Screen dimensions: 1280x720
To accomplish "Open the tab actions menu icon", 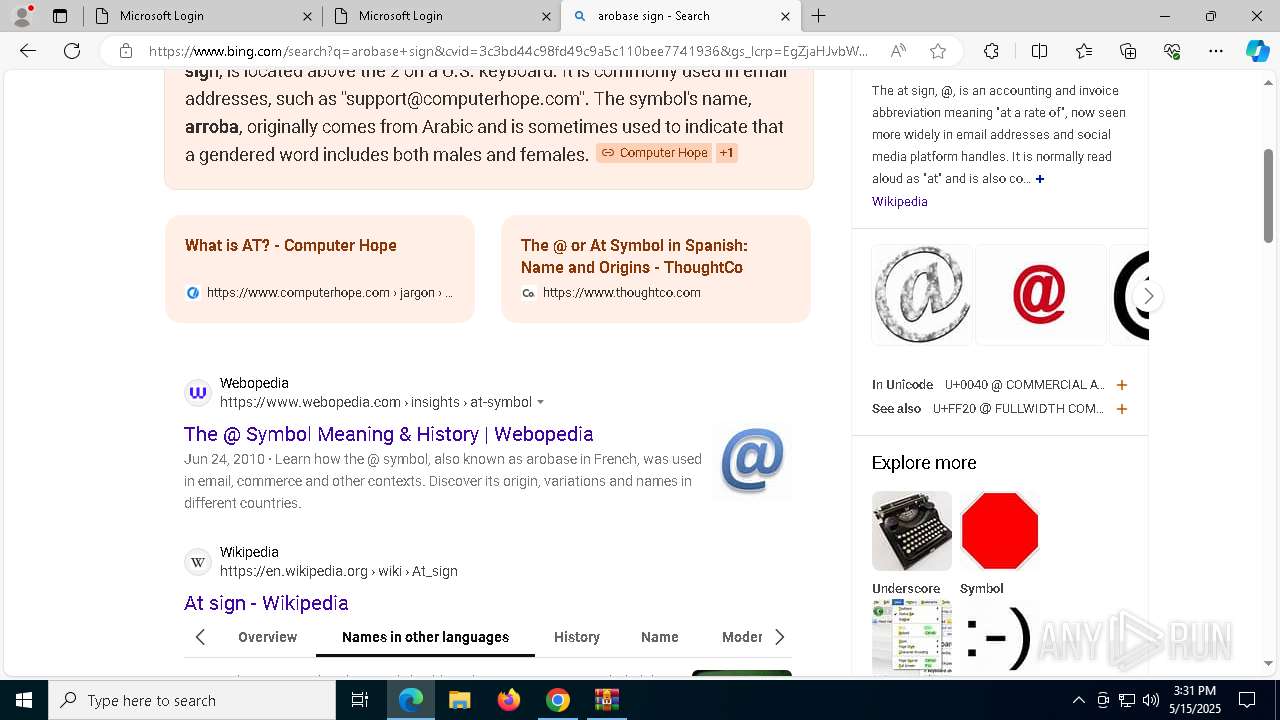I will click(x=60, y=16).
